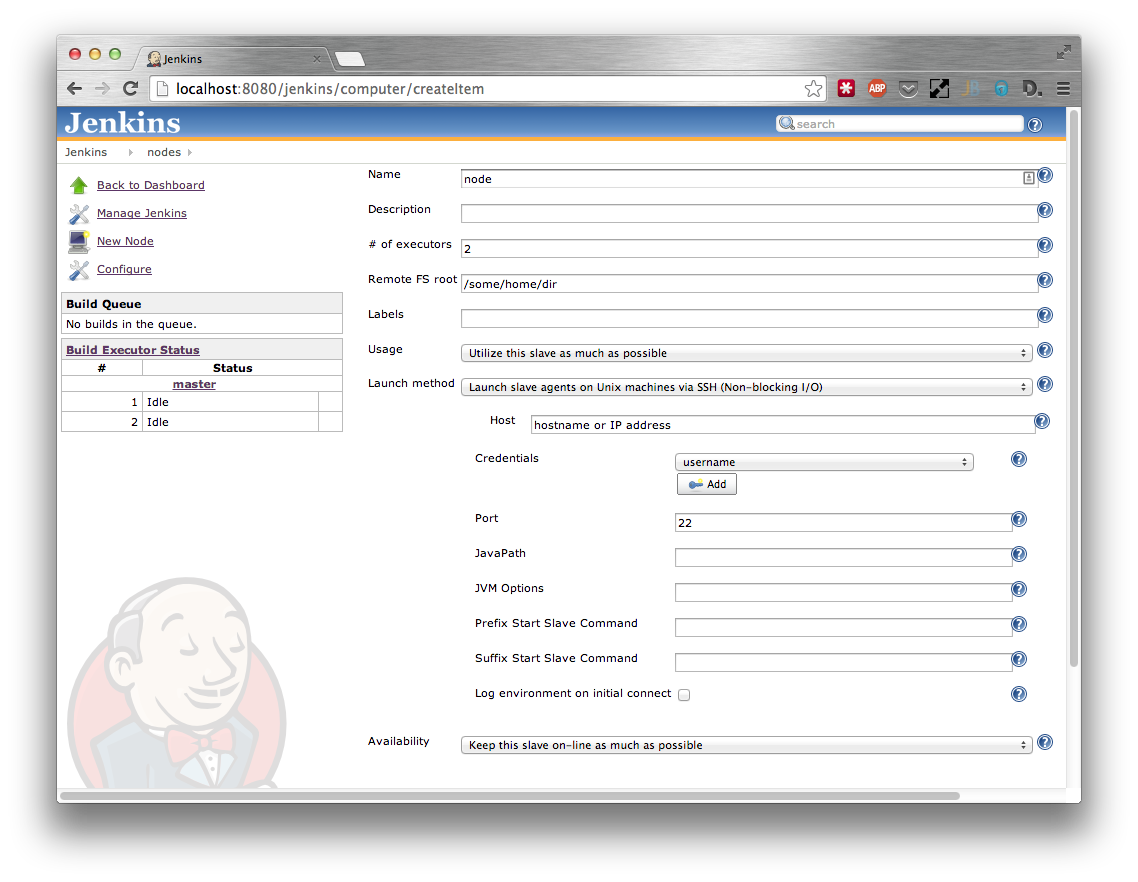Click the Configure tools icon
The image size is (1138, 882).
coord(78,269)
